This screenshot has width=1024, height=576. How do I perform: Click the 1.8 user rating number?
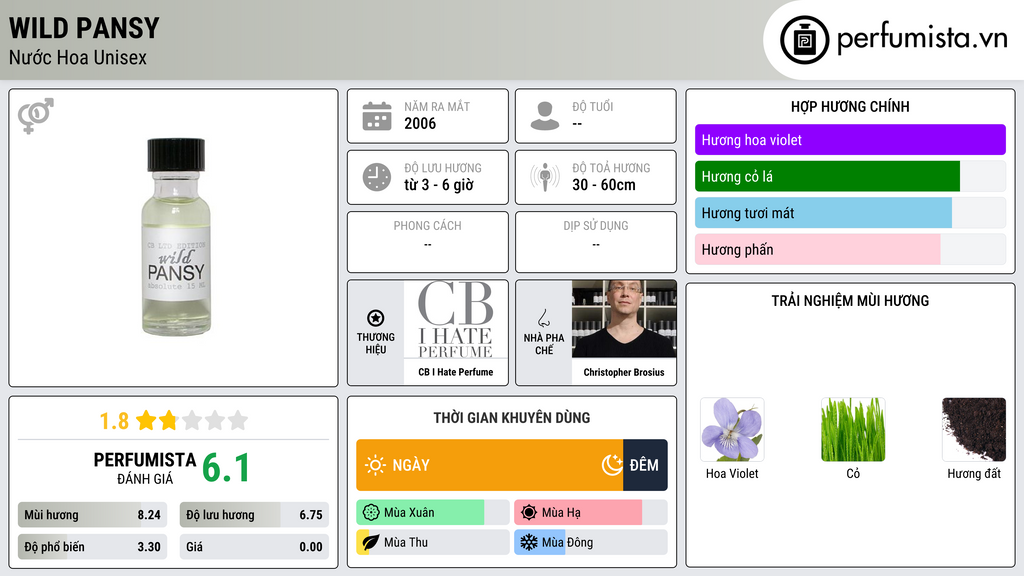114,421
